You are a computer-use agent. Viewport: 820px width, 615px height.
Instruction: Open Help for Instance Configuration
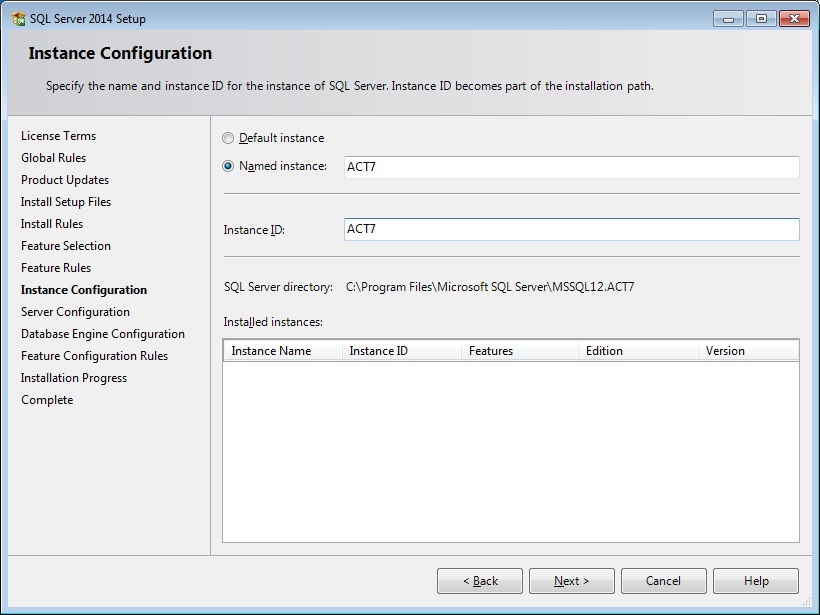[755, 580]
